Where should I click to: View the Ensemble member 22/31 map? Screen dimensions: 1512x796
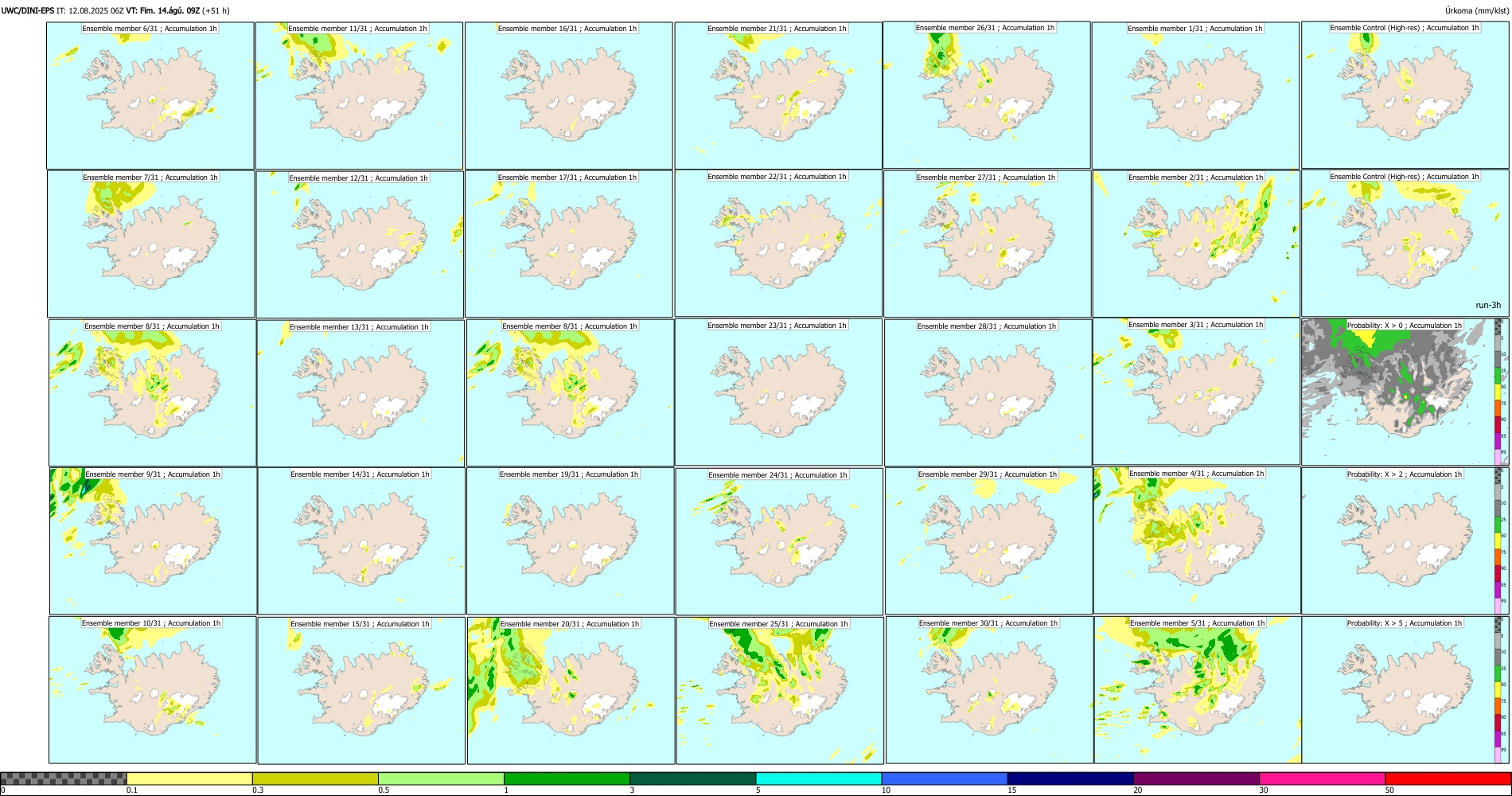[x=778, y=243]
